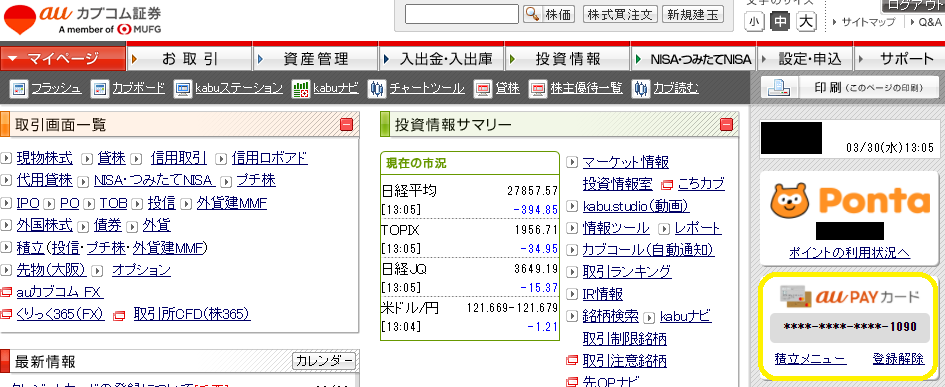Click the Ponta logo banner

850,200
